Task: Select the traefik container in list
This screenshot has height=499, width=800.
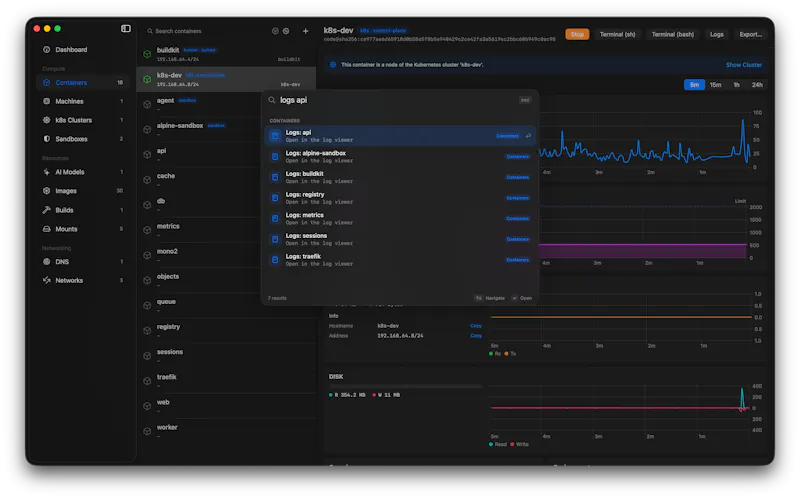Action: (226, 381)
